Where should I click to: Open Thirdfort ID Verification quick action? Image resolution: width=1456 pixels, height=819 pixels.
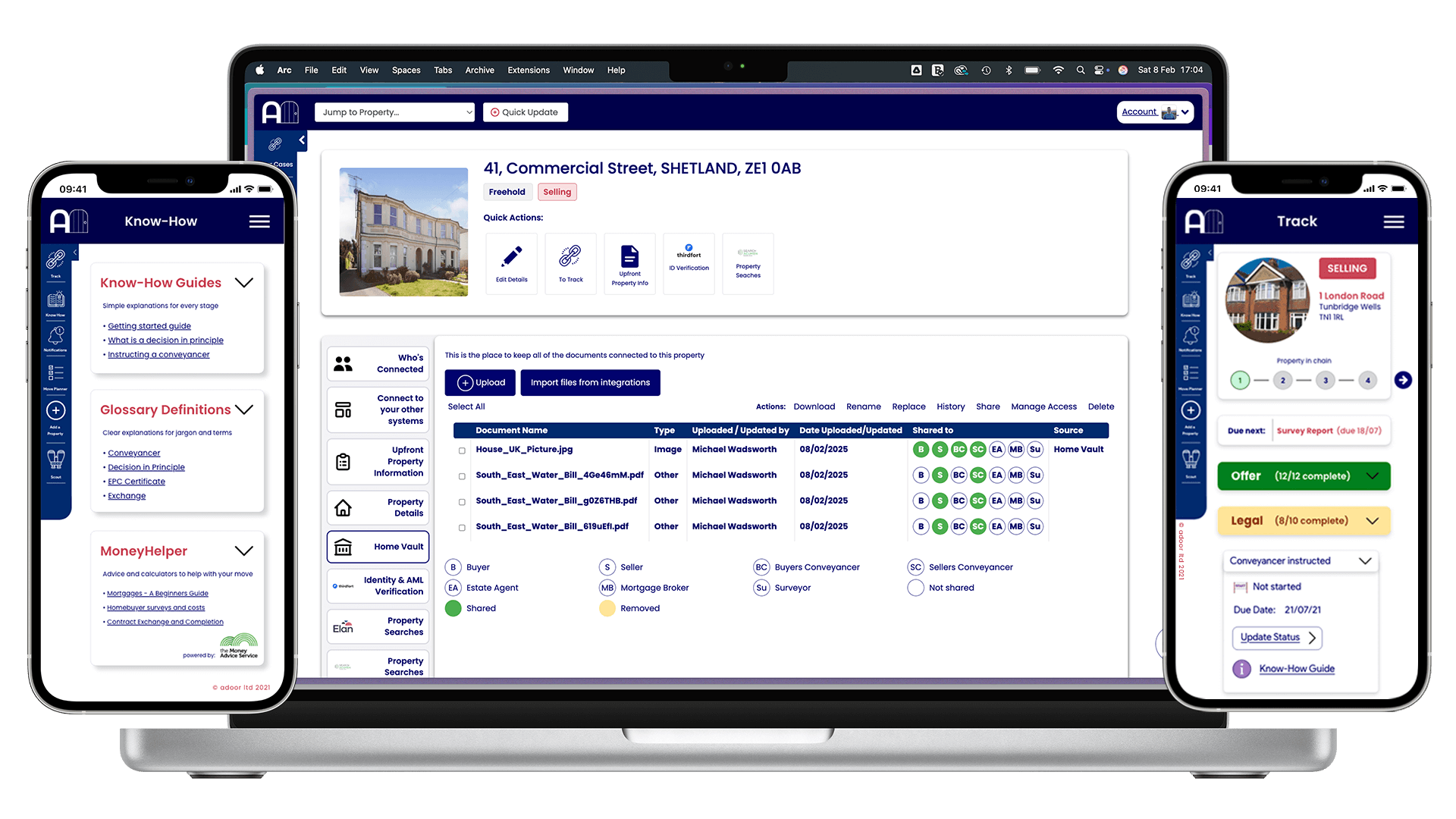tap(689, 256)
